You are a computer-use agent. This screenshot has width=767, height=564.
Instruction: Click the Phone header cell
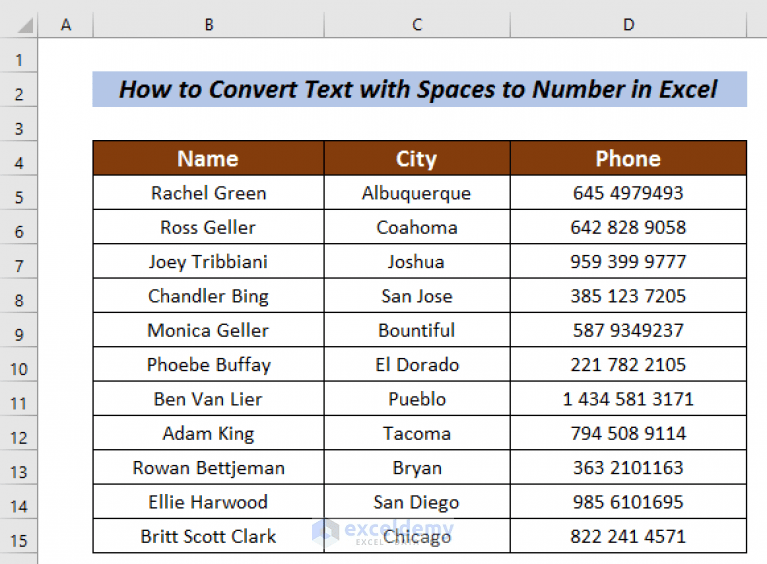point(629,158)
